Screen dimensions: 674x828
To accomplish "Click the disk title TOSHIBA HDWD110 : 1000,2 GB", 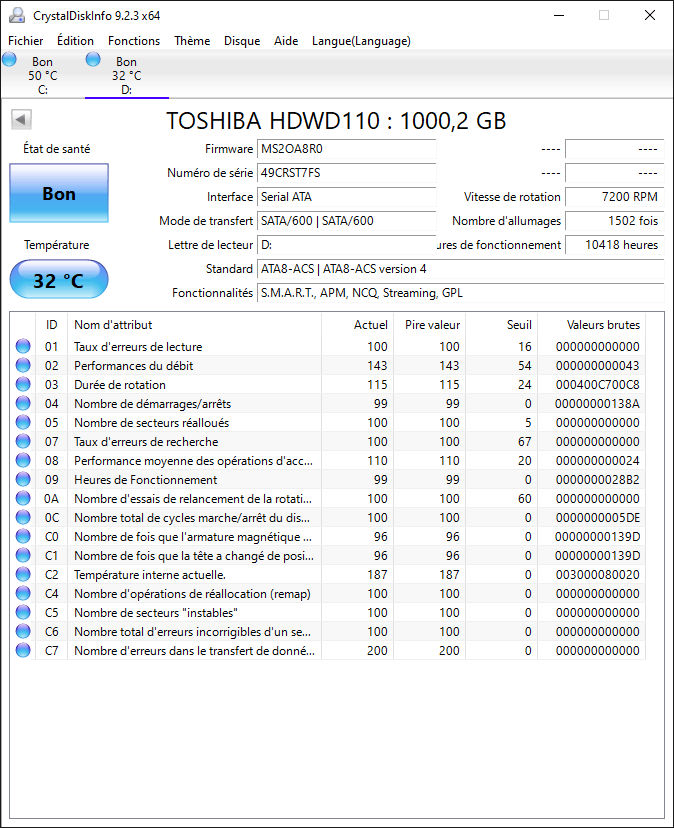I will [336, 120].
